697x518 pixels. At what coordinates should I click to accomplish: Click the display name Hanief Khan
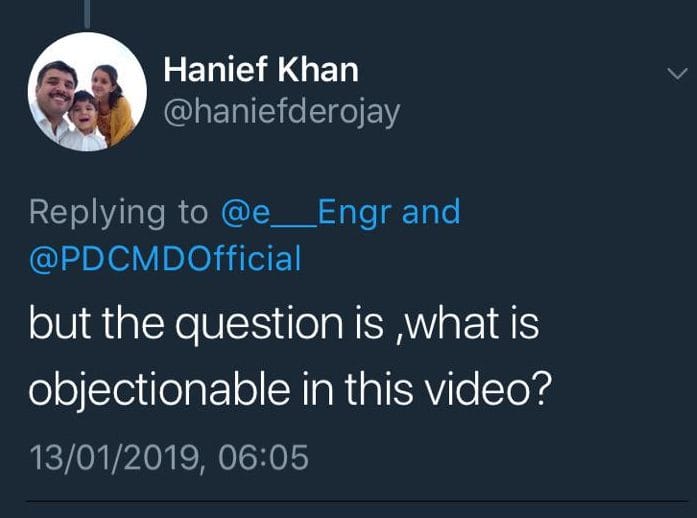(x=260, y=70)
